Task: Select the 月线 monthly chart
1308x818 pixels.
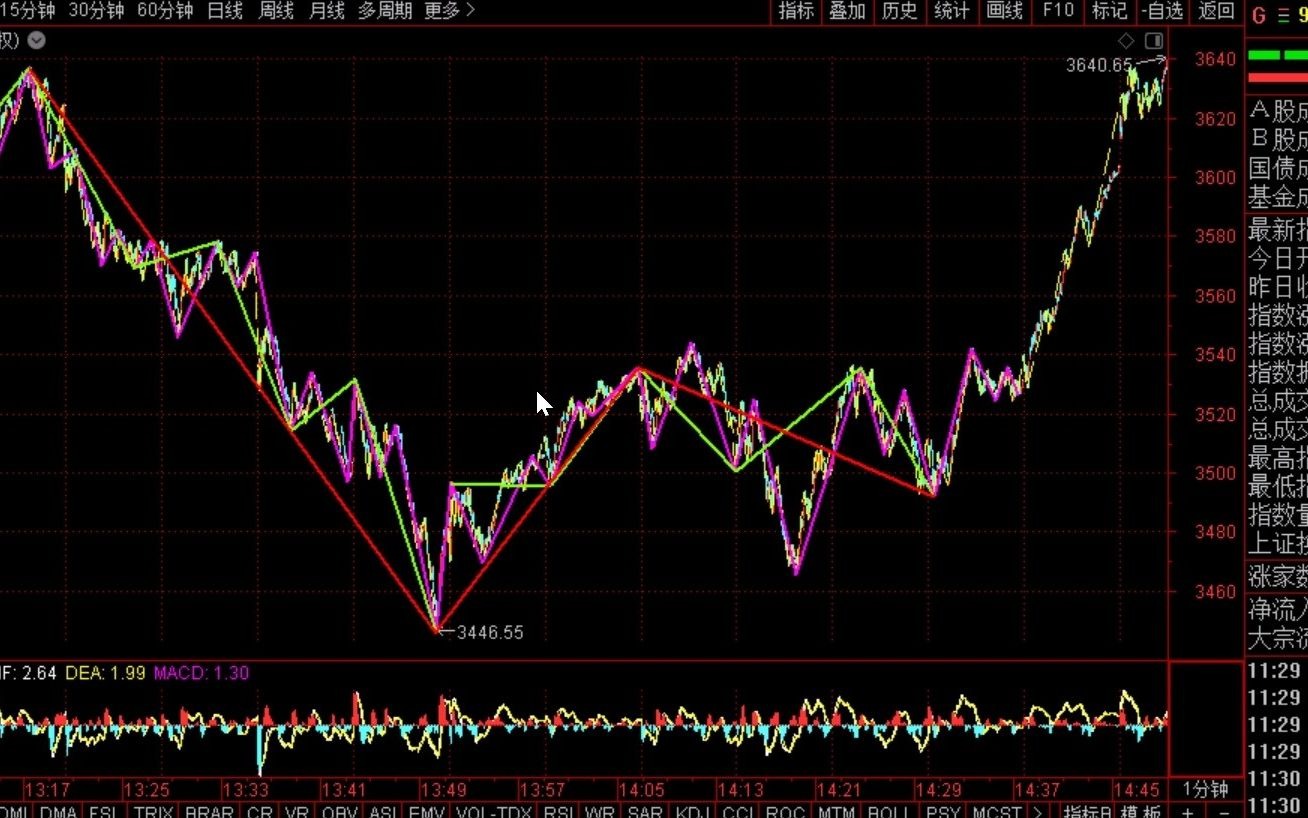Action: 327,11
